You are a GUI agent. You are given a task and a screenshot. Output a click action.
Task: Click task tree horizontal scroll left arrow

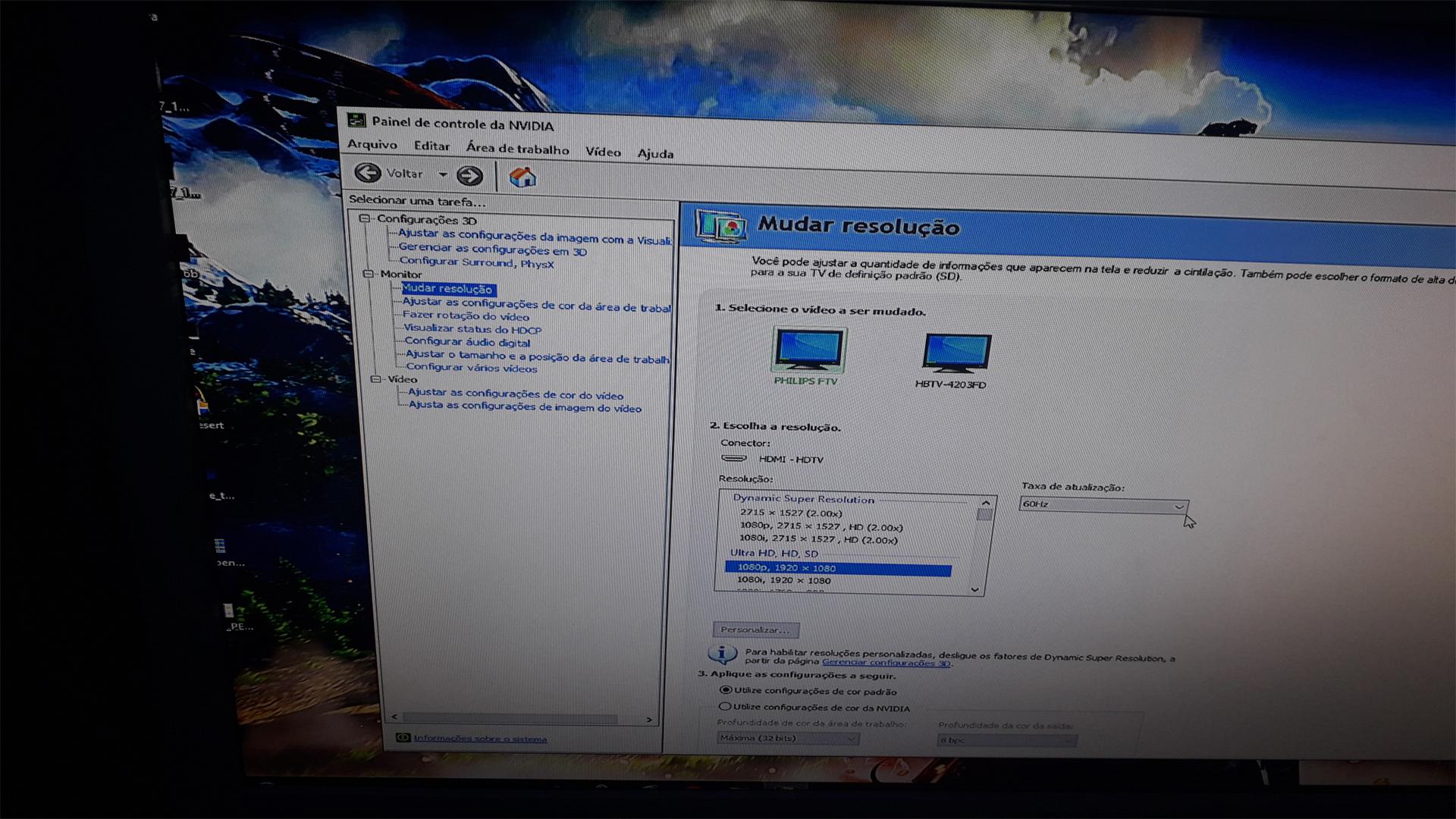tap(394, 717)
